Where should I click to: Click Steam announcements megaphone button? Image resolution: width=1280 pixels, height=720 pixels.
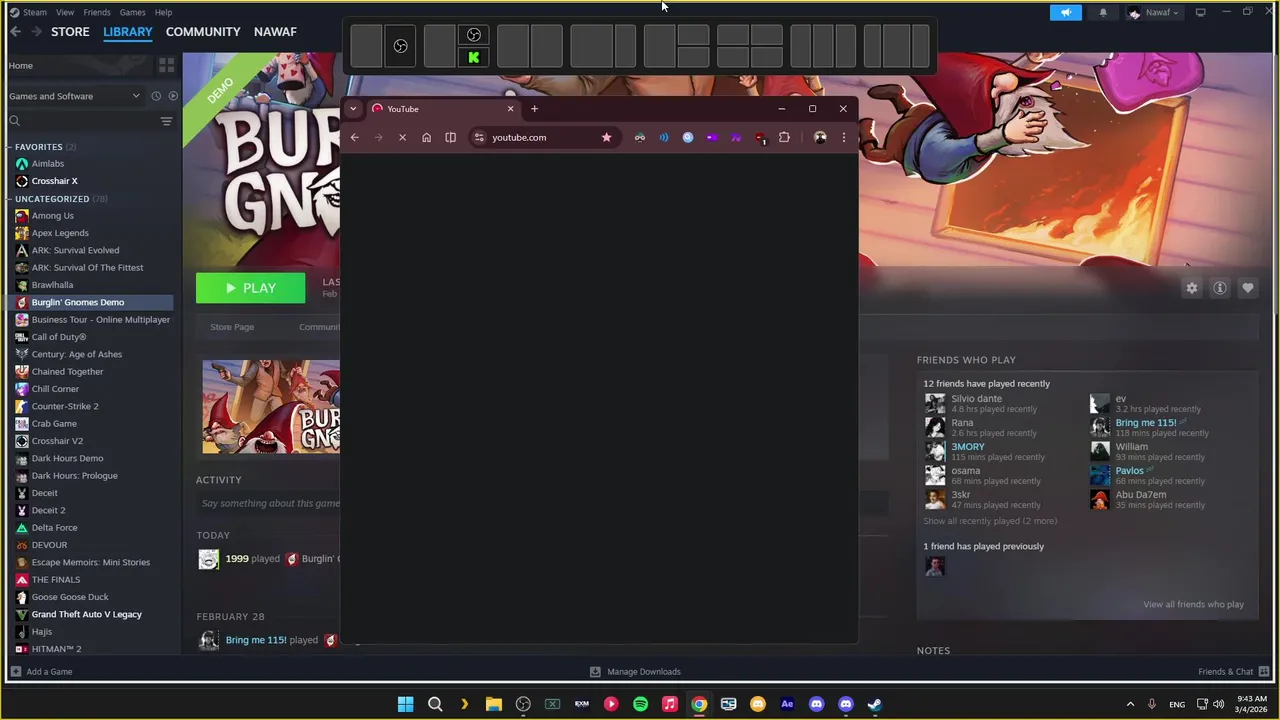pos(1066,12)
